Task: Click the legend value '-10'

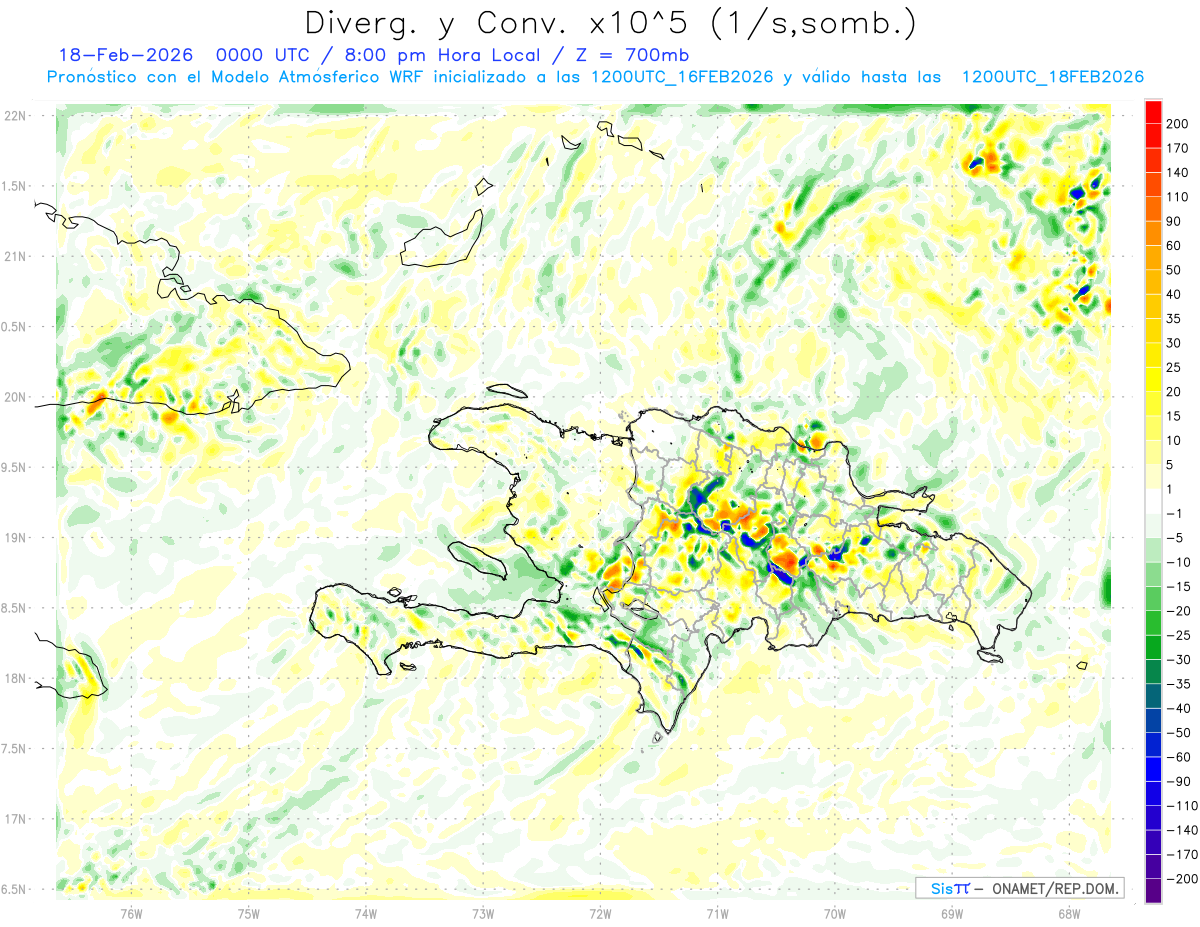Action: point(1180,562)
